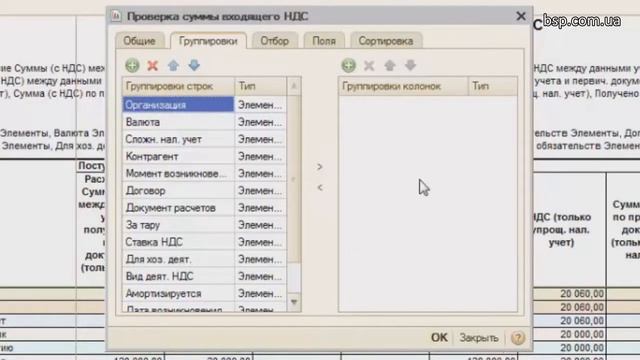
Task: Add a new row grouping with green plus
Action: [132, 65]
